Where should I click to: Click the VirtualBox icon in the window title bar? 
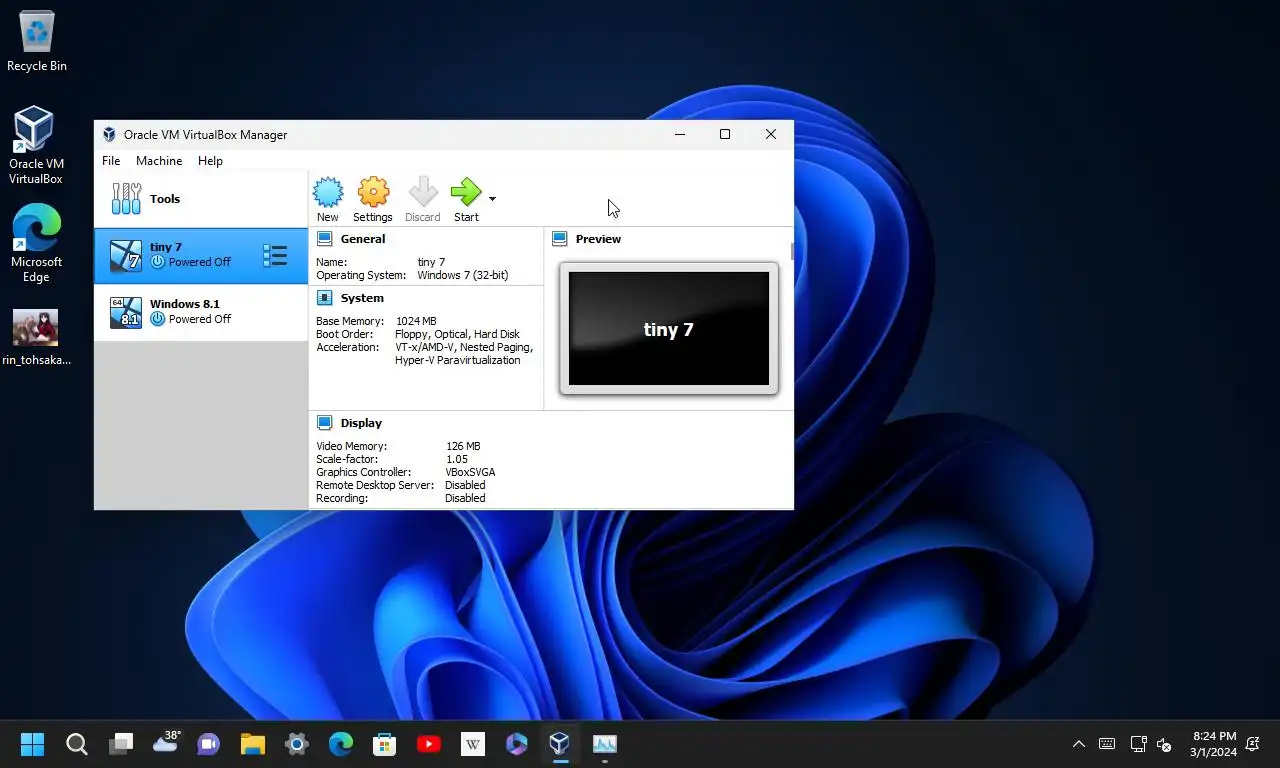point(110,135)
